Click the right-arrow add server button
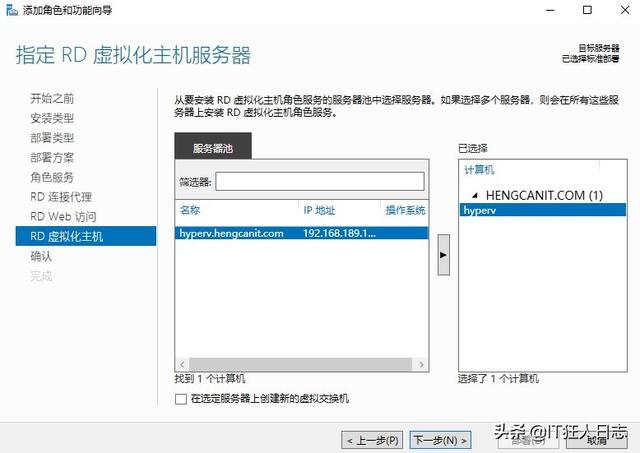Viewport: 640px width, 453px height. [443, 256]
